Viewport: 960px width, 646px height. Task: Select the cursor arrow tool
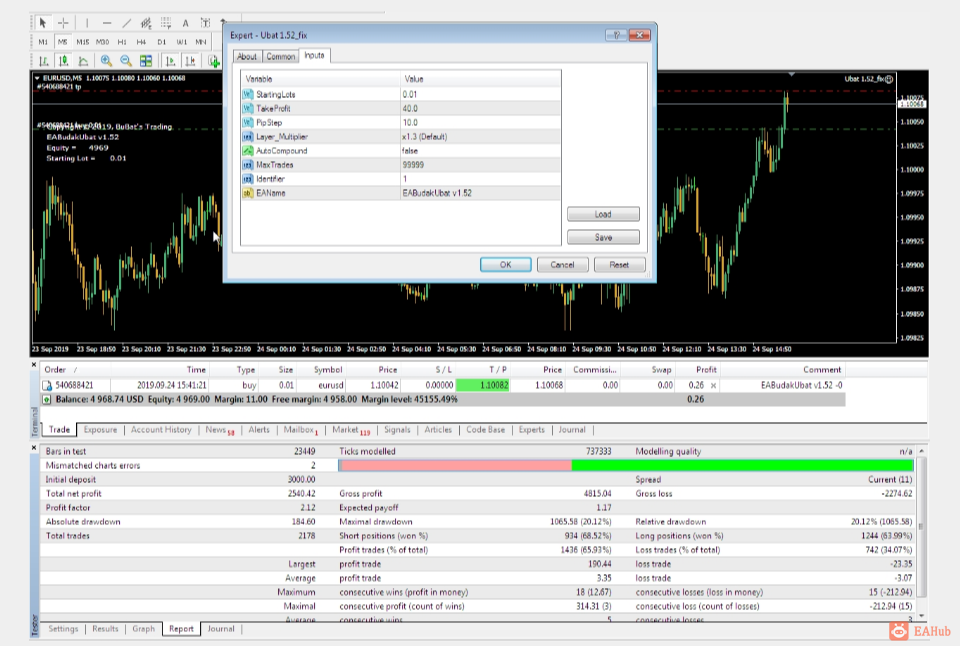pos(42,23)
